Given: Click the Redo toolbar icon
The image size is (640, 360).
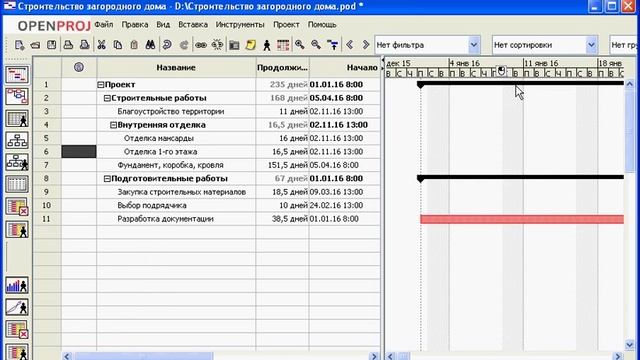Looking at the screenshot, I should click(184, 45).
